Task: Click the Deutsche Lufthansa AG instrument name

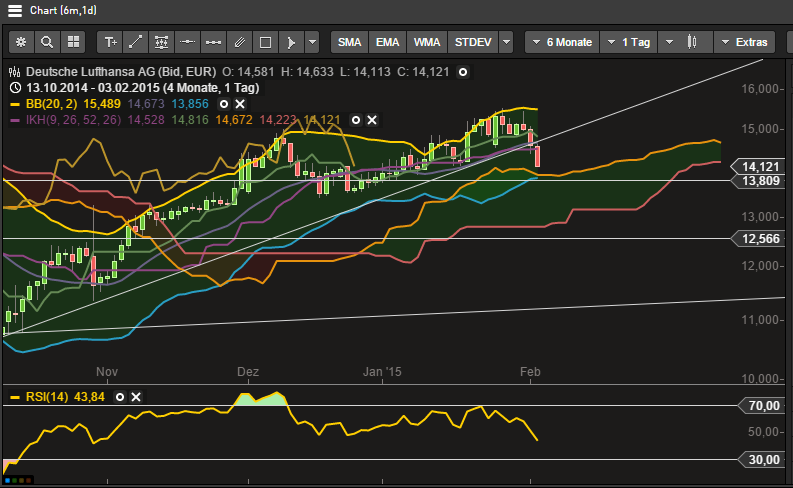Action: tap(121, 72)
